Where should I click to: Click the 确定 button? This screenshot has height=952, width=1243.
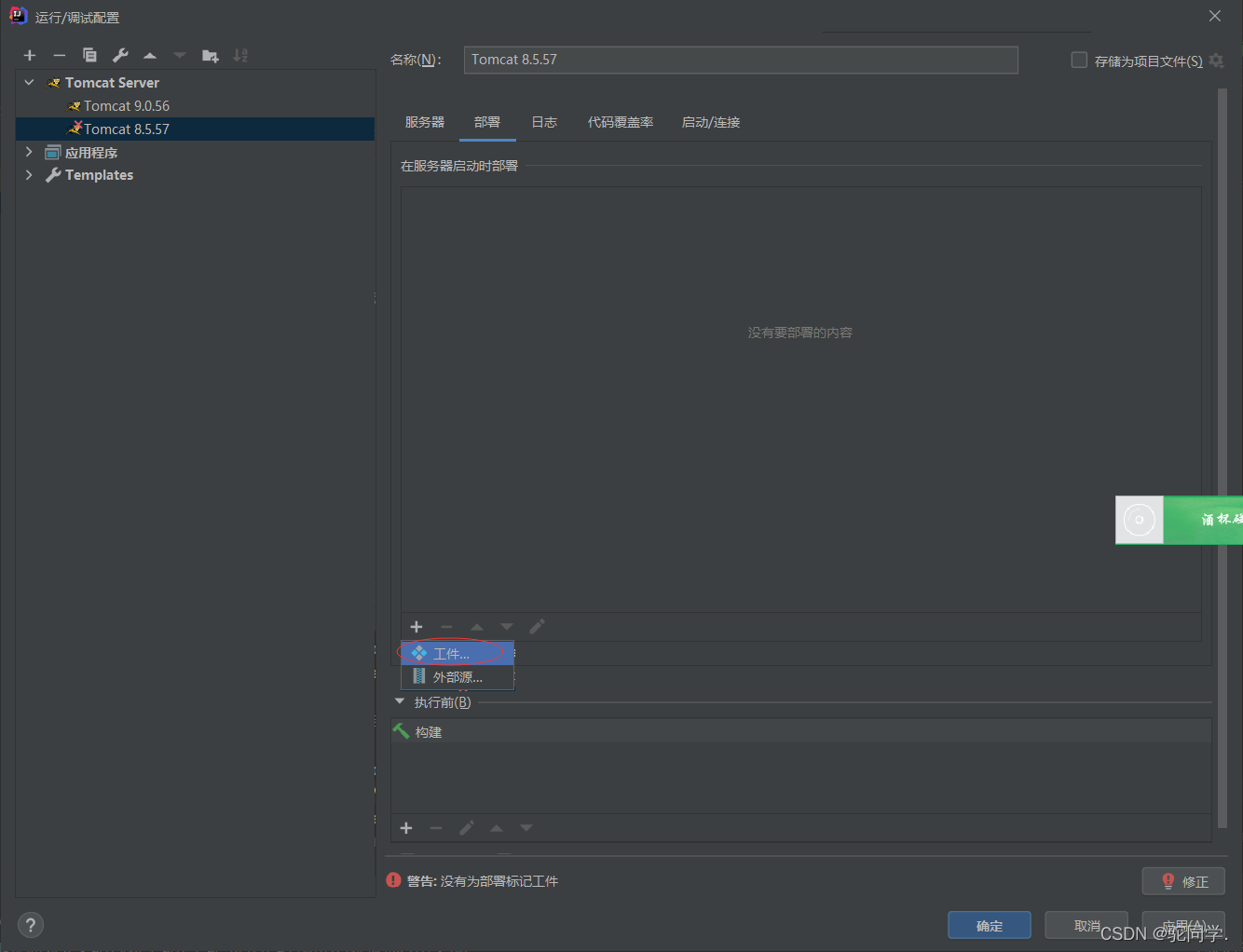pyautogui.click(x=990, y=925)
